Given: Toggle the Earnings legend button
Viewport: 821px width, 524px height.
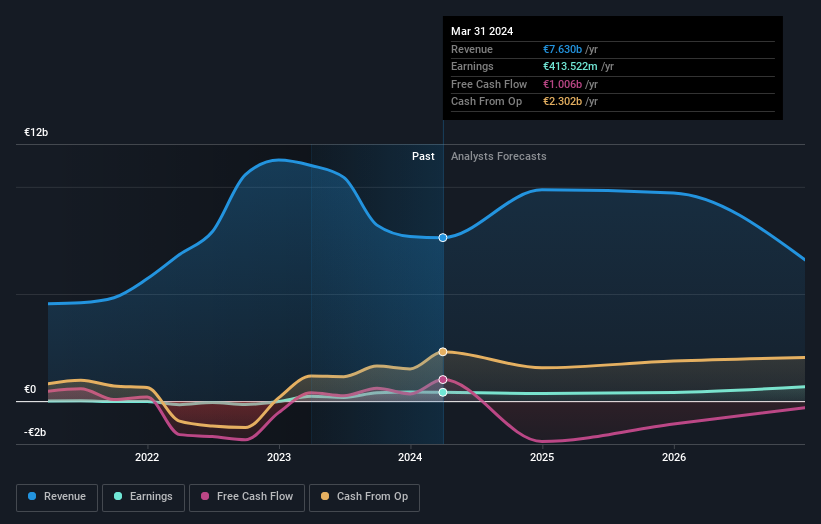Looking at the screenshot, I should pos(143,497).
